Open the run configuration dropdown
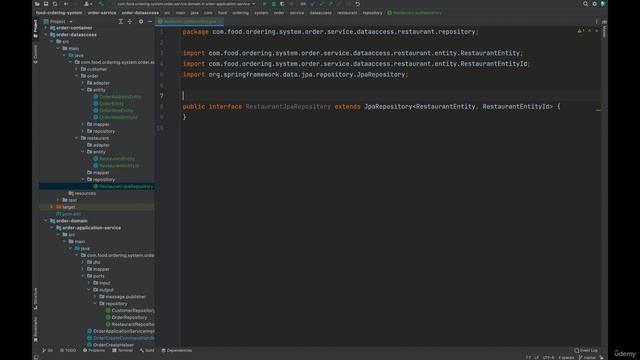Image resolution: width=640 pixels, height=360 pixels. (x=184, y=4)
